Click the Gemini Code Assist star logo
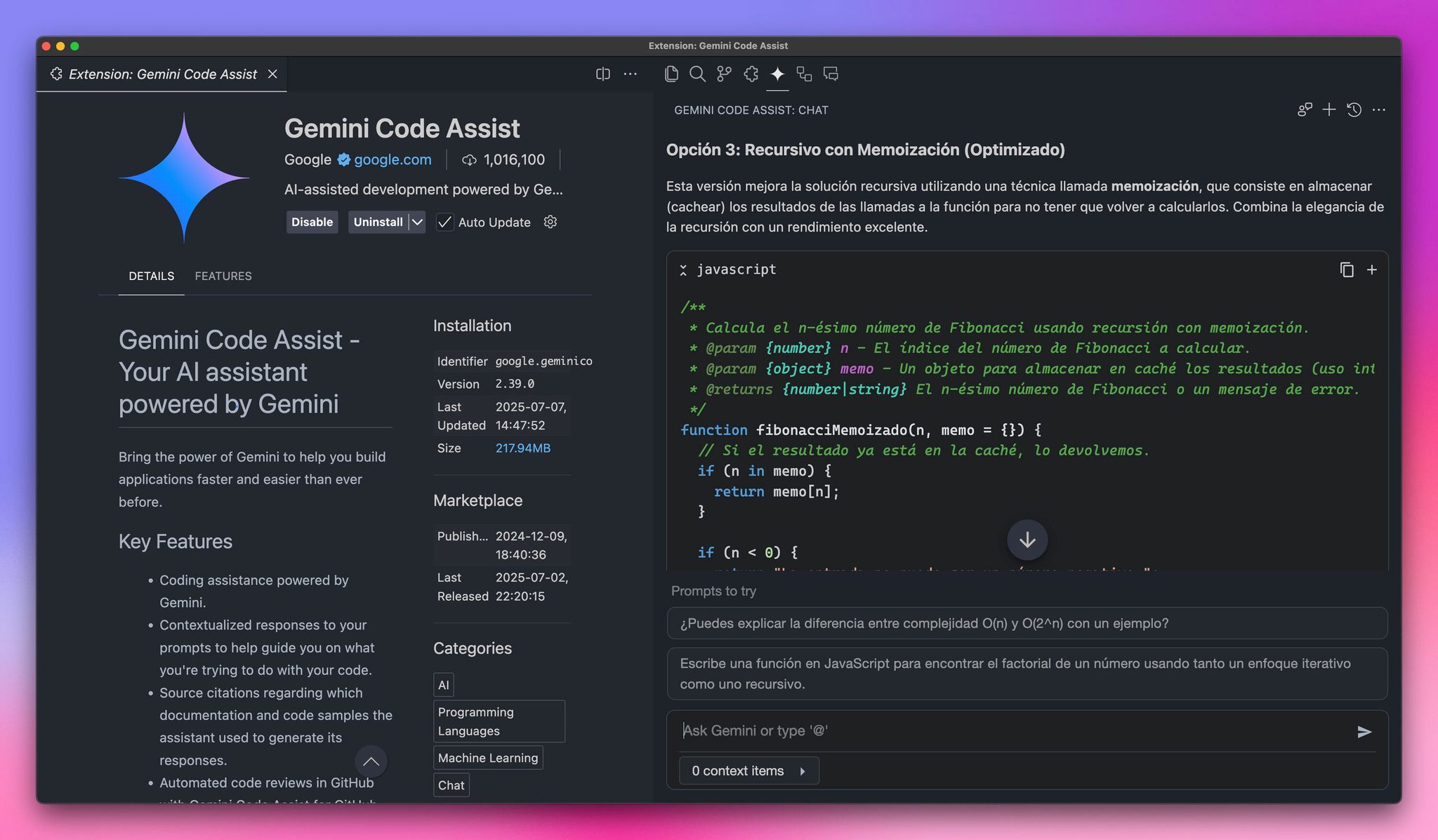The image size is (1438, 840). pyautogui.click(x=184, y=178)
